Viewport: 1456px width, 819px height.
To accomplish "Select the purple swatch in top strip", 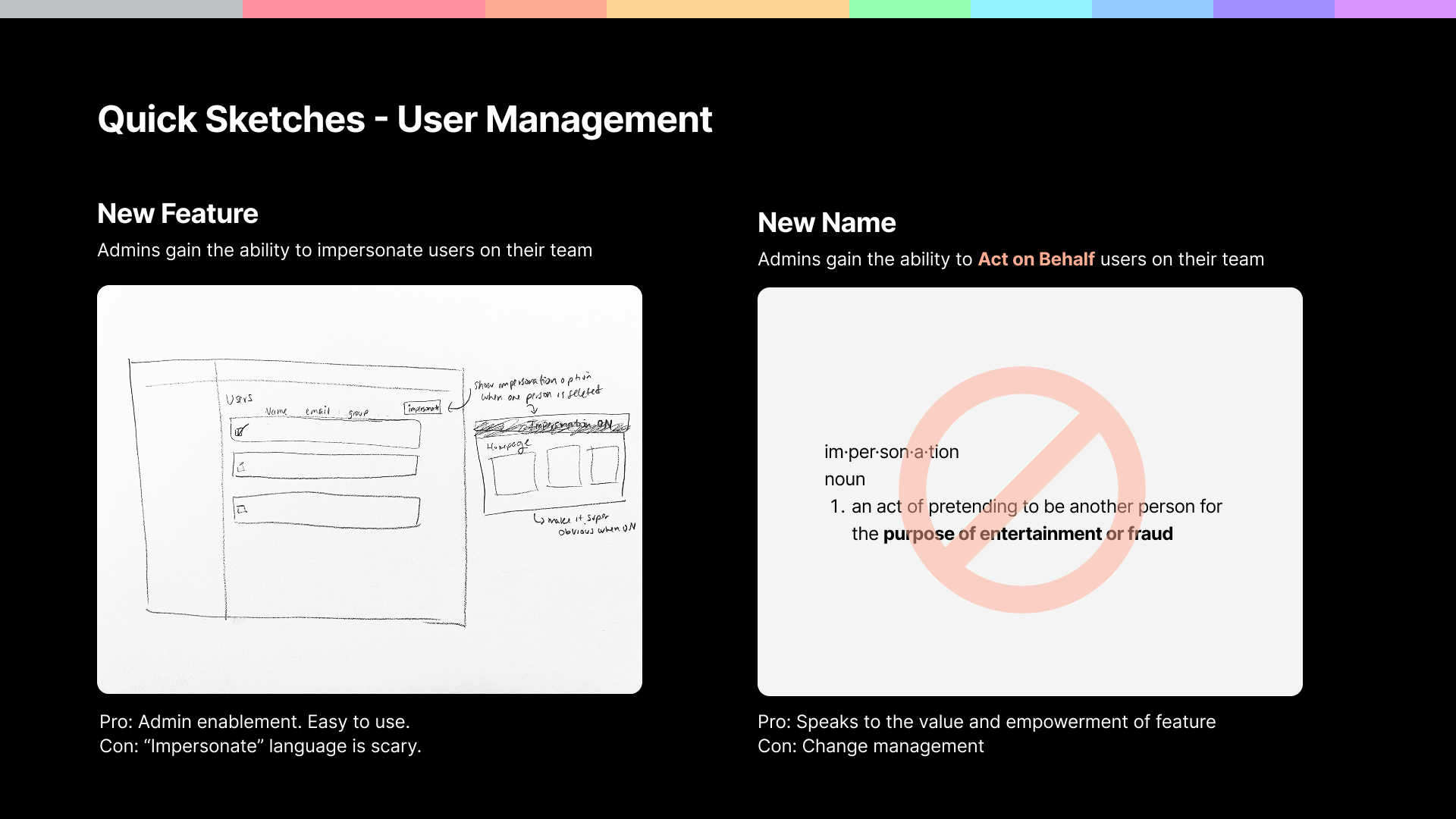I will pos(1273,8).
